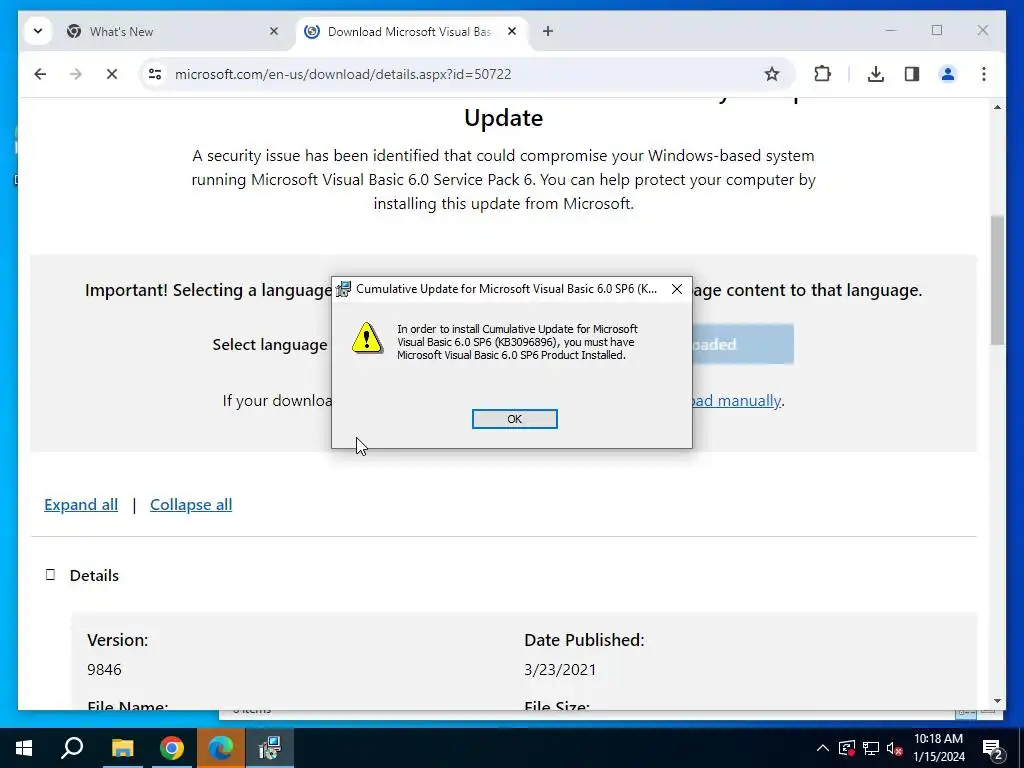Click the Expand all link
Screen dimensions: 1024x768
point(81,505)
